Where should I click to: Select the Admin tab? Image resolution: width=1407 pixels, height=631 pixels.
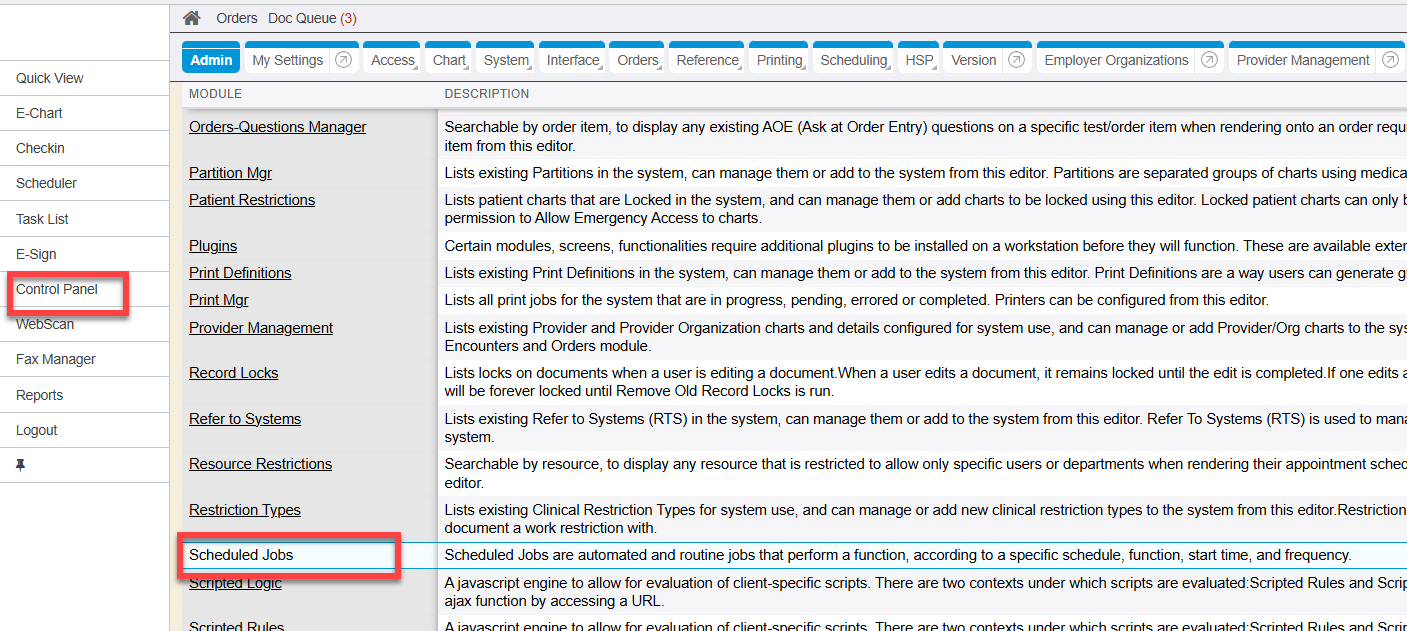pos(211,60)
